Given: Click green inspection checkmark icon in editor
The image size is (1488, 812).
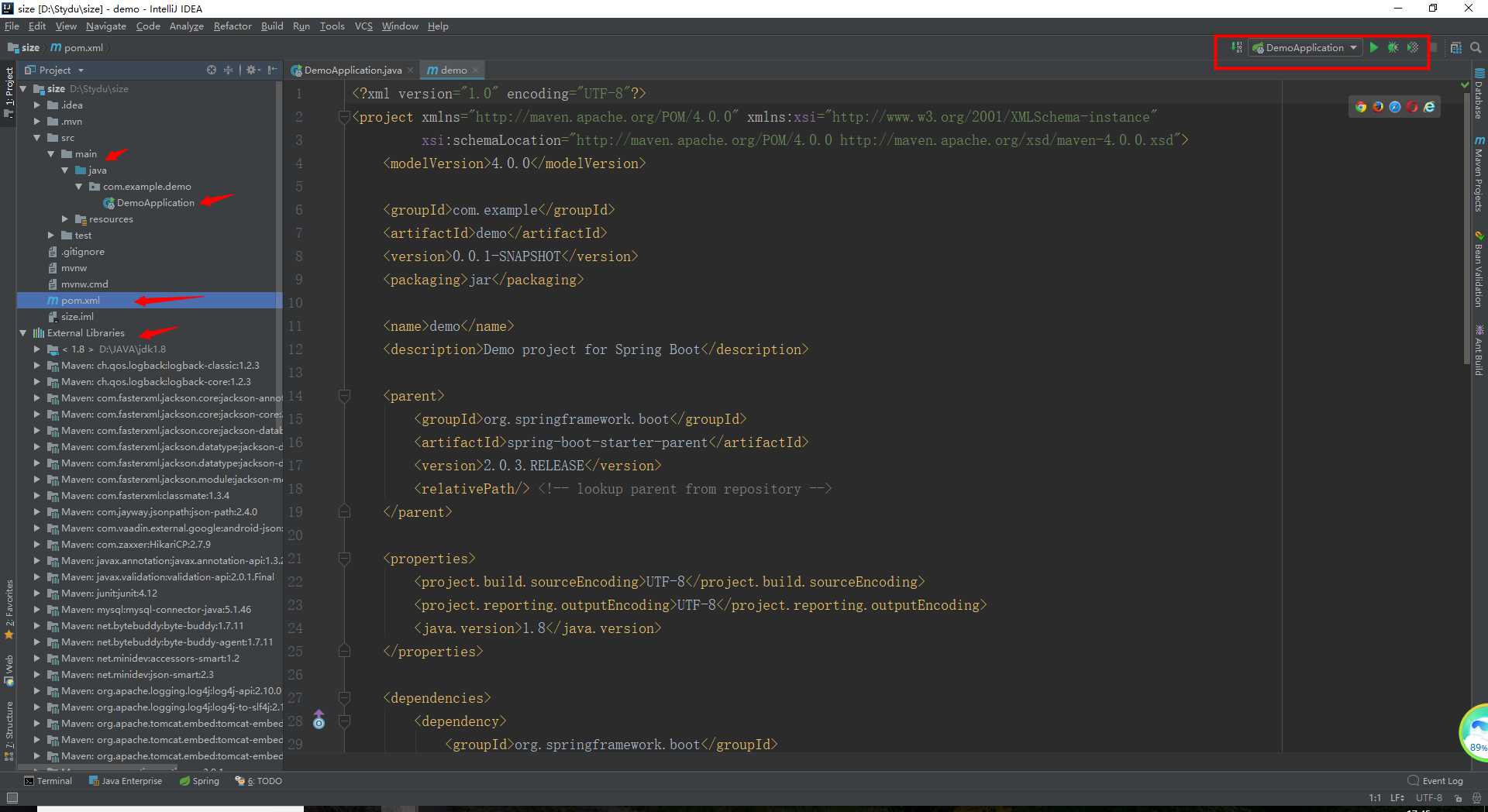Looking at the screenshot, I should tap(1465, 84).
